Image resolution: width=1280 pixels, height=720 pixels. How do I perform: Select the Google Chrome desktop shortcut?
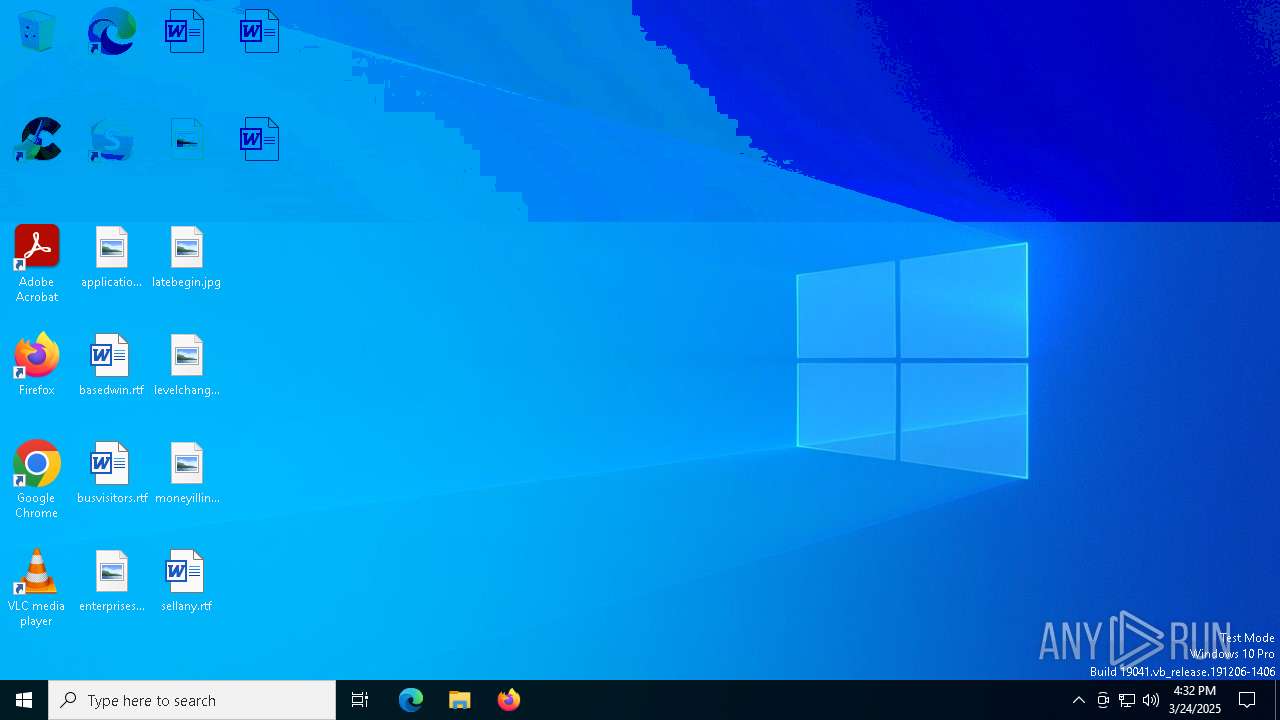coord(37,480)
